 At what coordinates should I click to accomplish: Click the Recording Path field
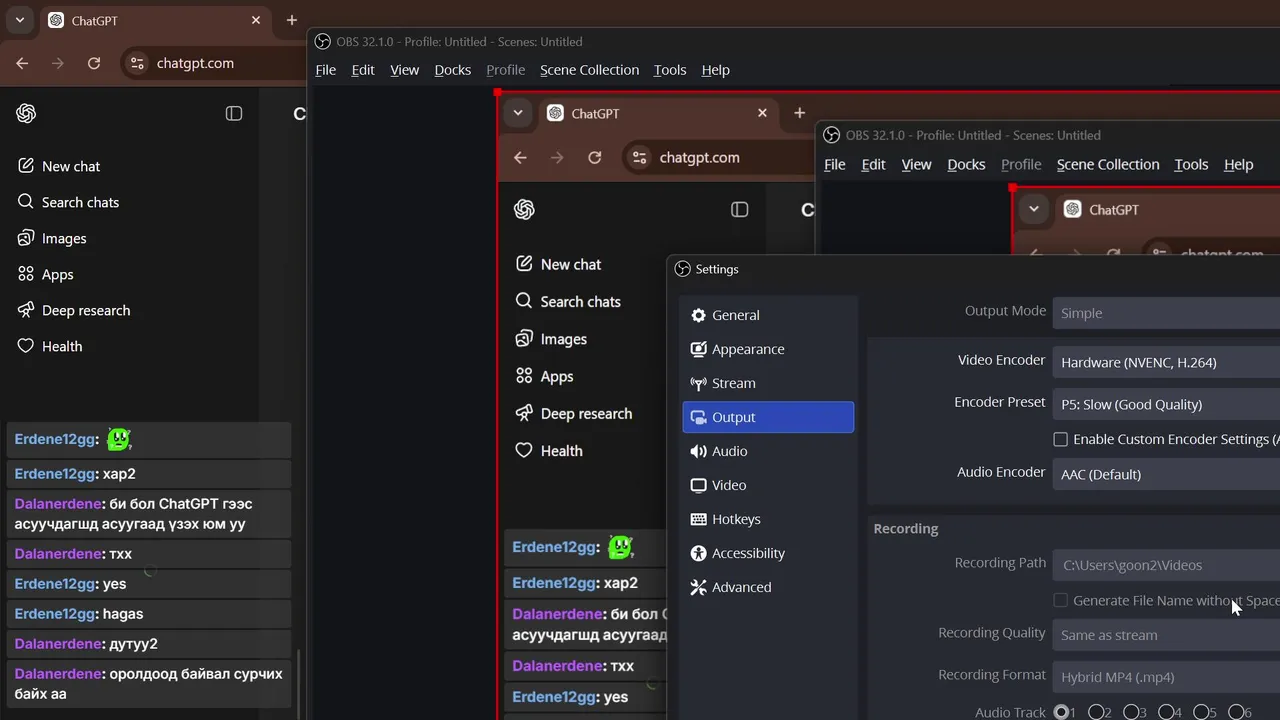point(1166,565)
